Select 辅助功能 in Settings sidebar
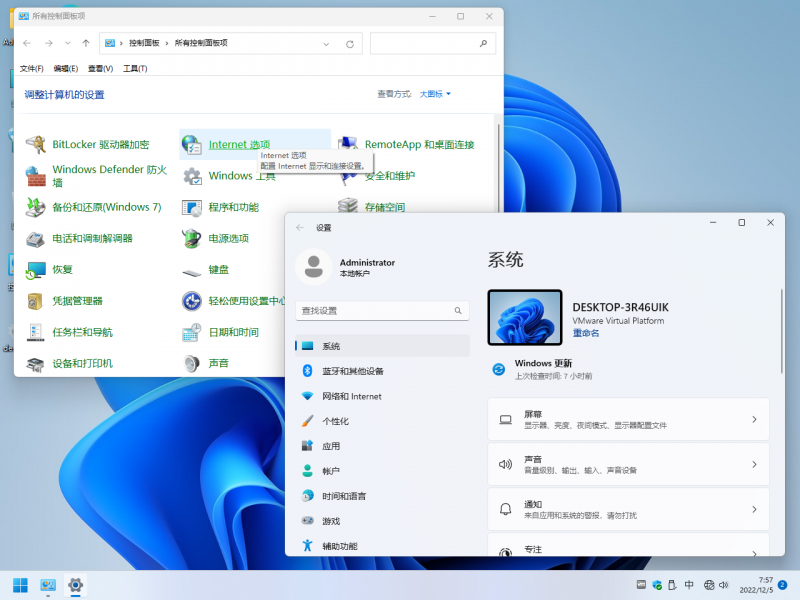Screen dimensions: 800x600 (x=382, y=546)
